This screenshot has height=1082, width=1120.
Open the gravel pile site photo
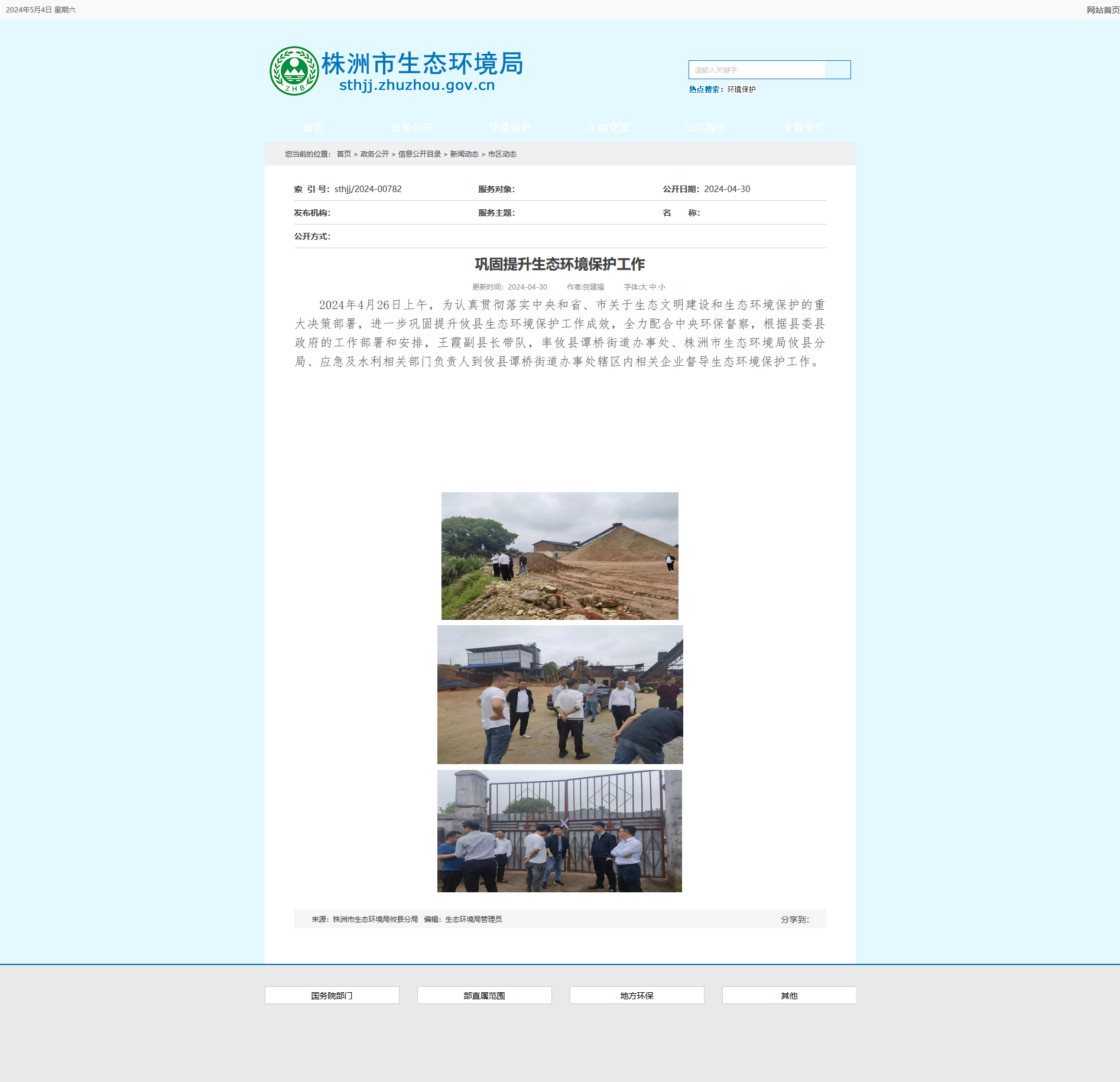coord(560,556)
